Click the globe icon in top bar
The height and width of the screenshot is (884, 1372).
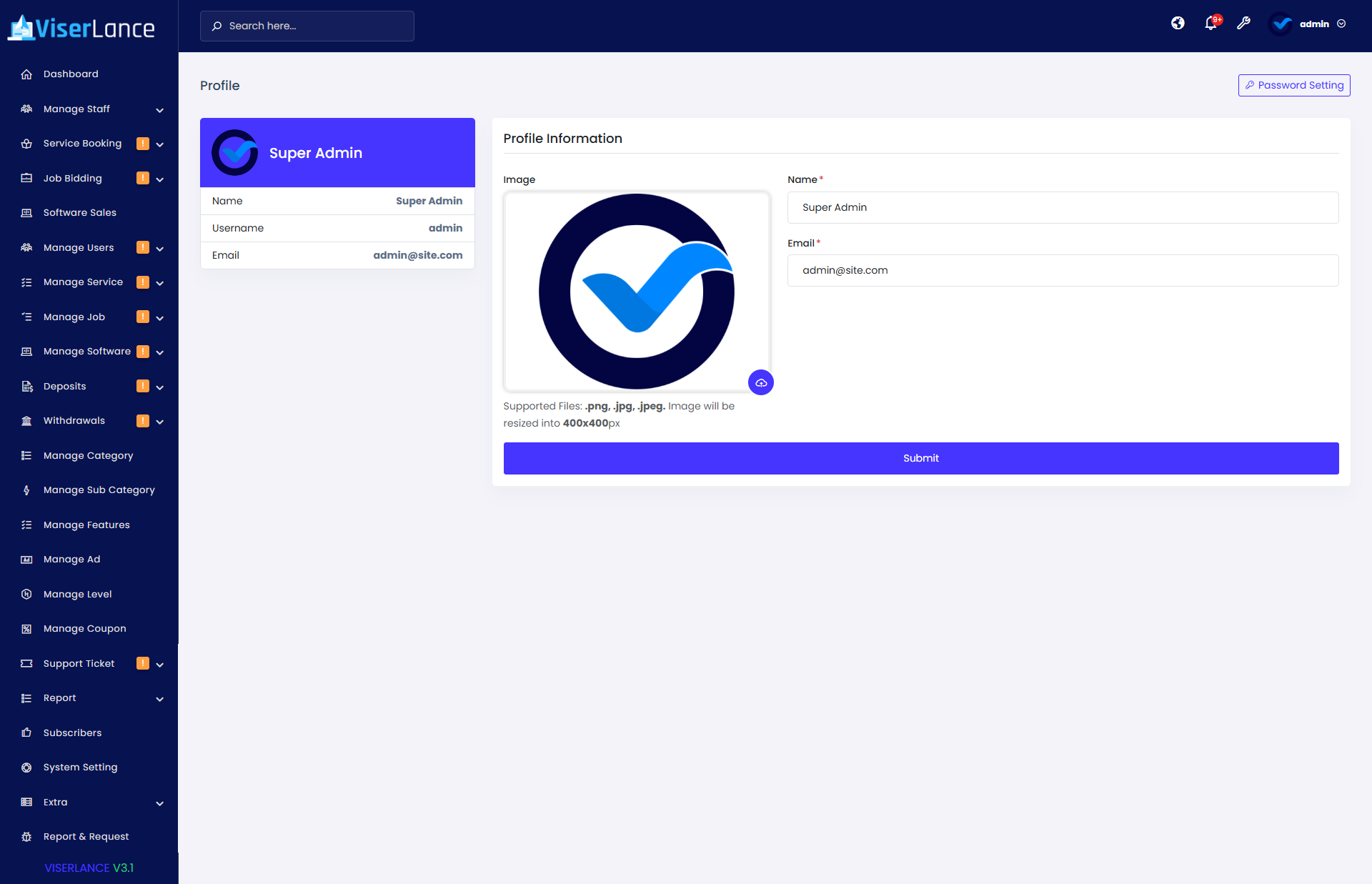pos(1178,24)
